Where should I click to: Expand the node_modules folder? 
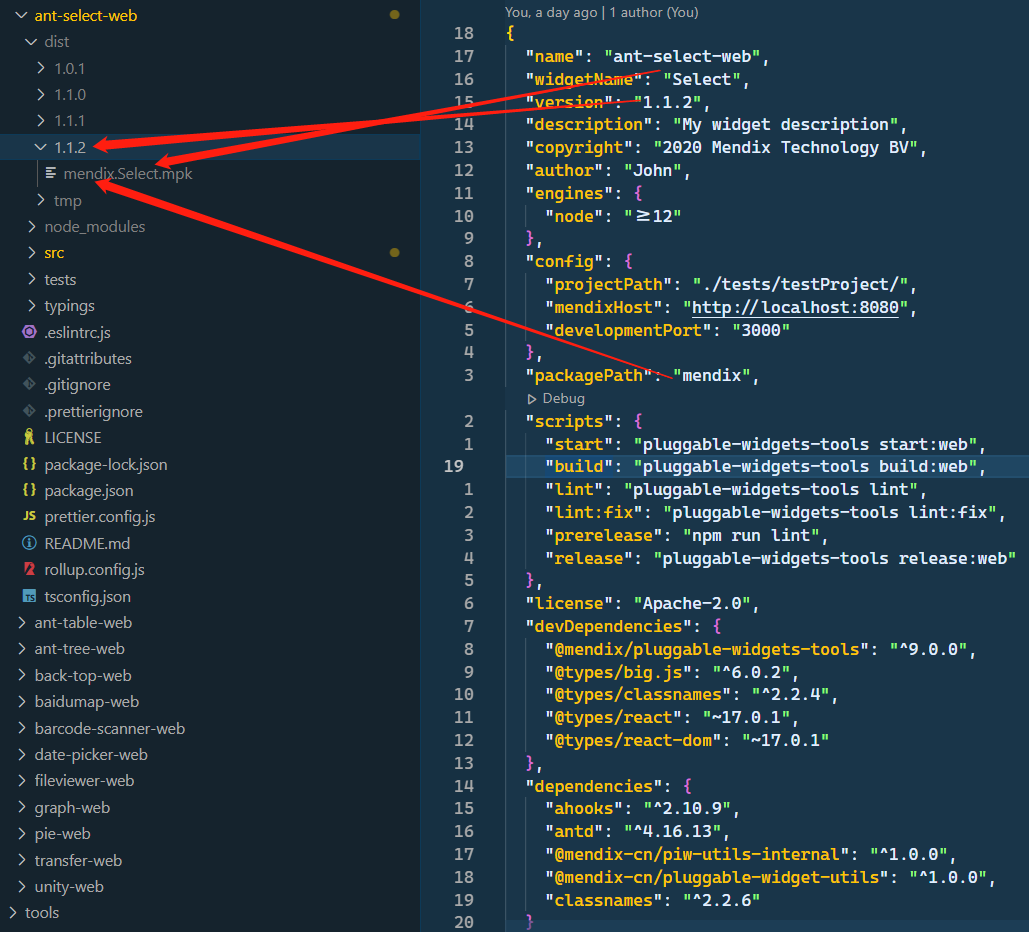point(94,227)
